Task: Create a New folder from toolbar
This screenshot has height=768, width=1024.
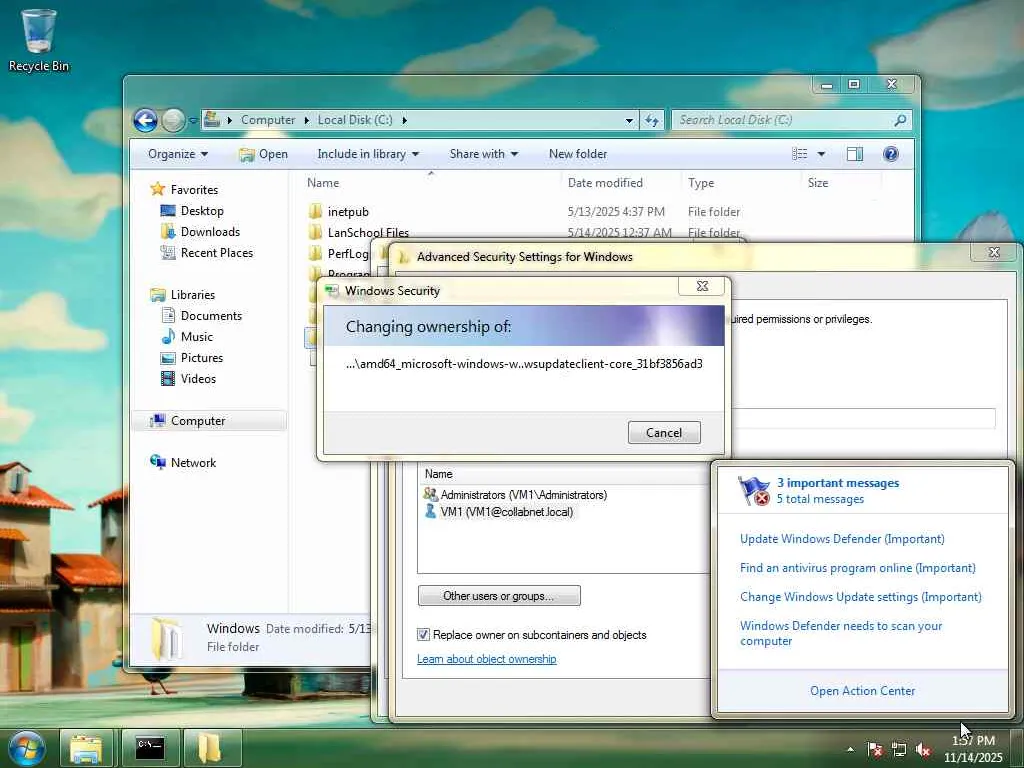Action: pos(578,154)
